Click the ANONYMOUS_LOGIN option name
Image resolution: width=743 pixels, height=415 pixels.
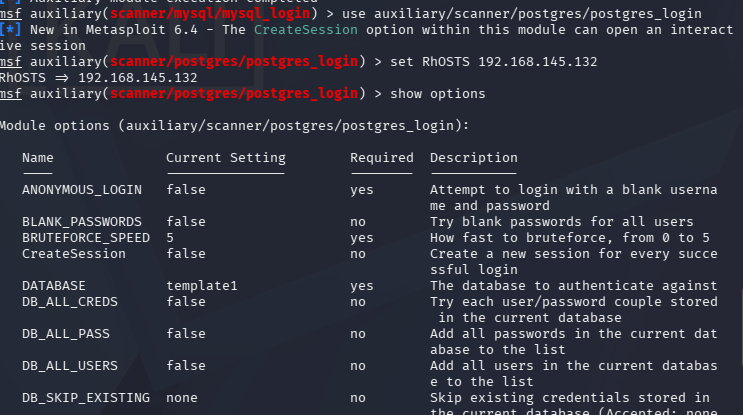pos(82,190)
